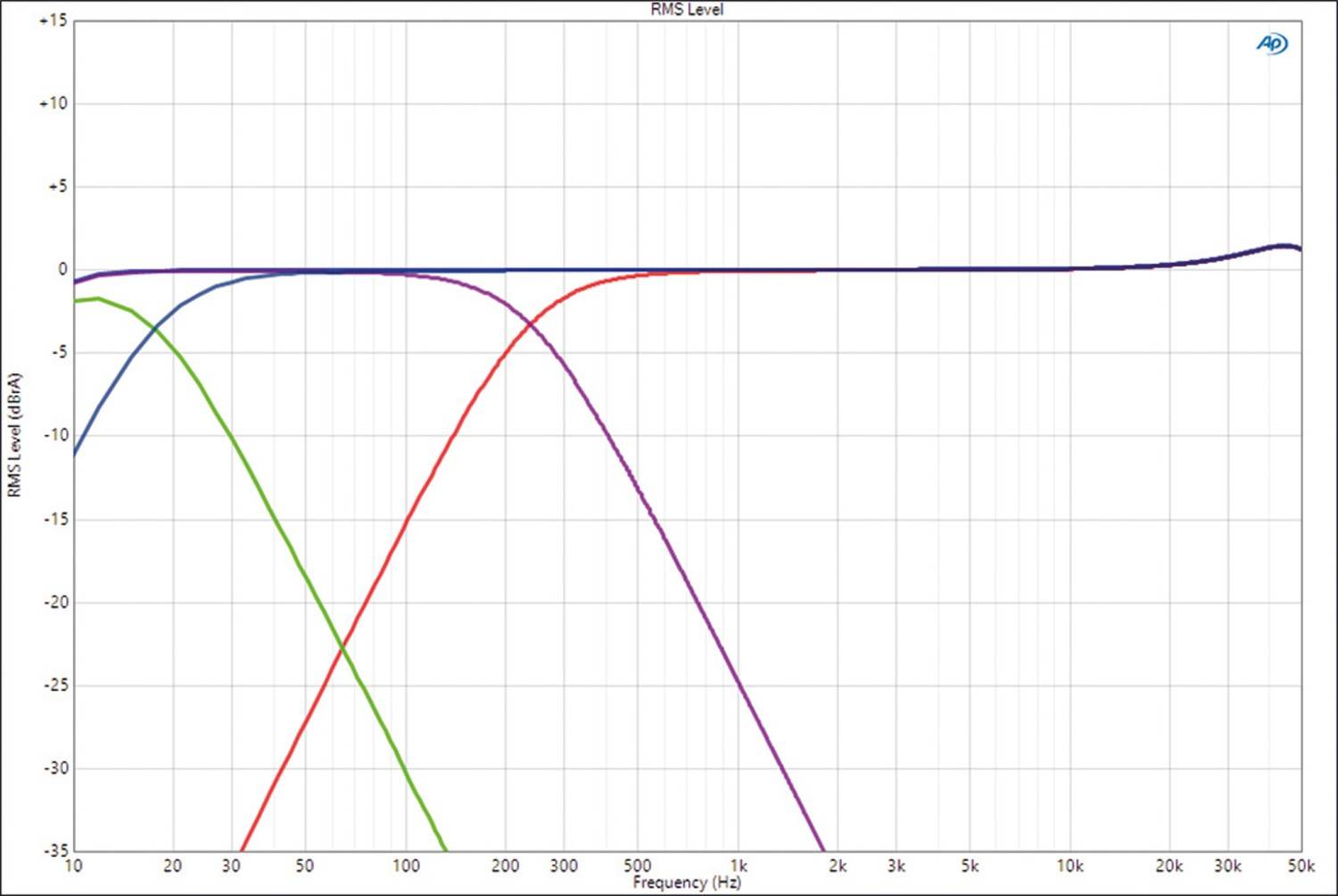Screen dimensions: 1338x896
Task: Click the +5 Y-axis value
Action: 56,186
